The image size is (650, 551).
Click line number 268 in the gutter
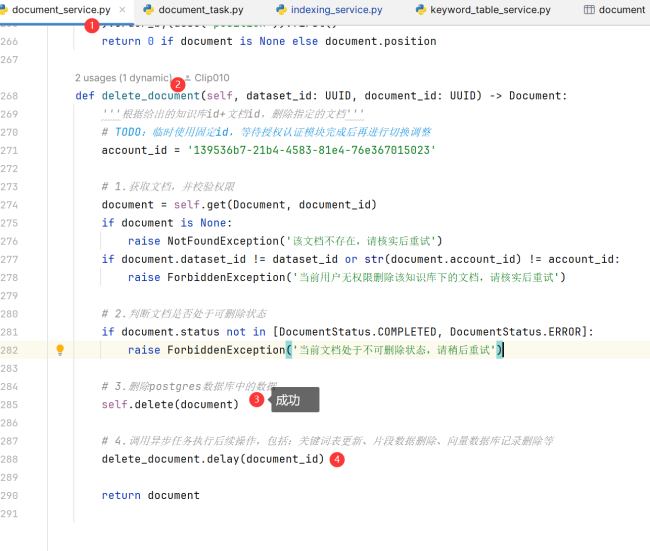tap(9, 96)
